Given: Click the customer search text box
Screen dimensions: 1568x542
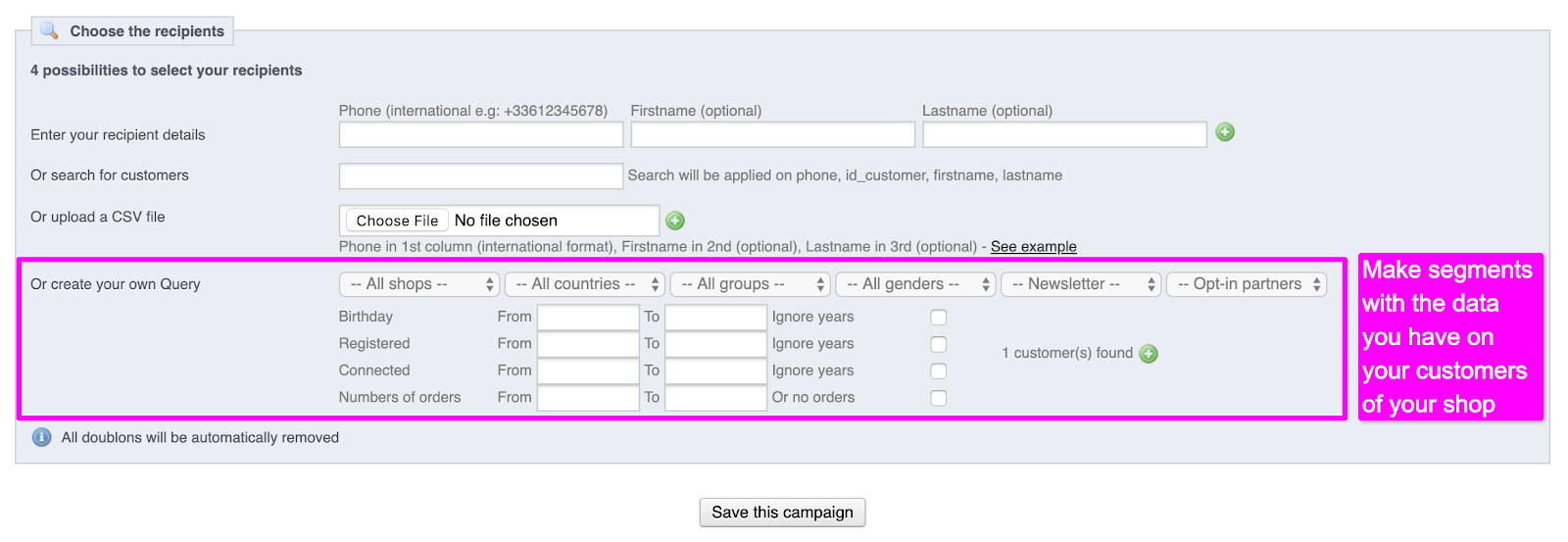Looking at the screenshot, I should click(x=480, y=175).
